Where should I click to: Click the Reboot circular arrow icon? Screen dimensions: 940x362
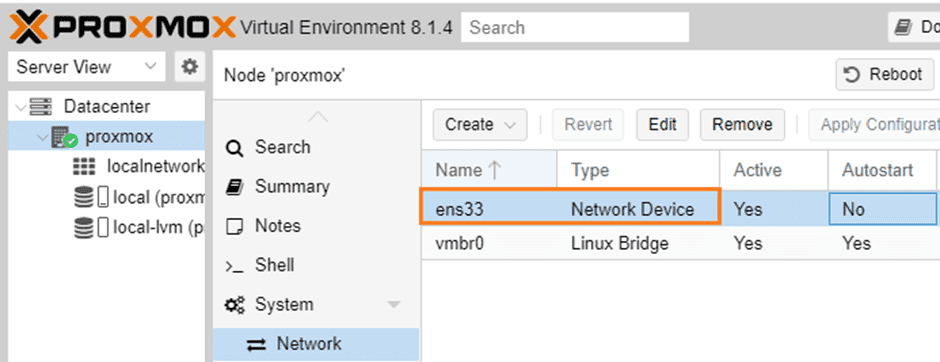click(852, 75)
